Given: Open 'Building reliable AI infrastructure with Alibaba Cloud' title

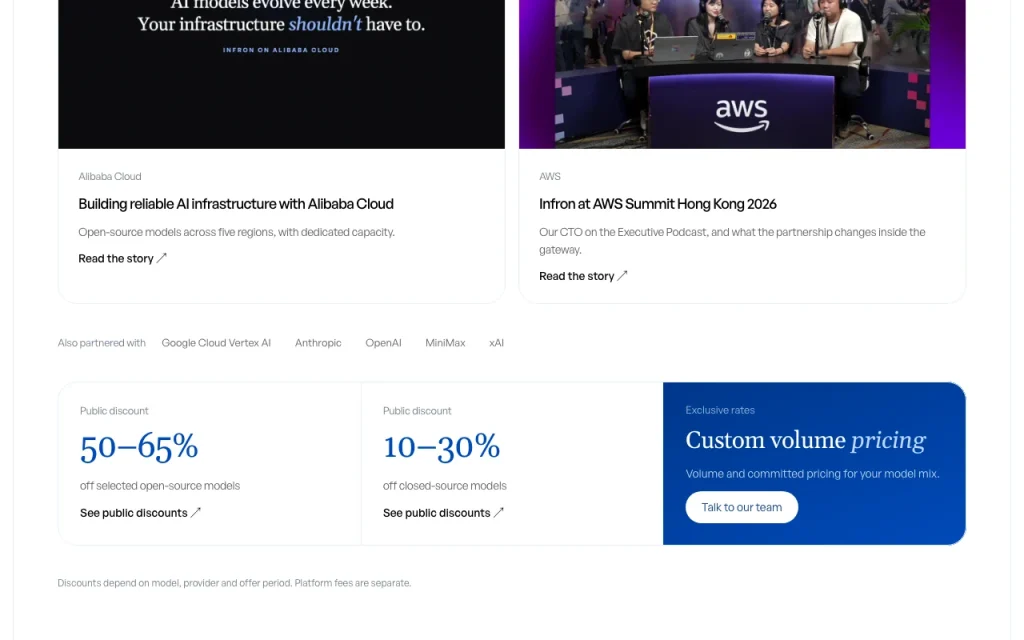Looking at the screenshot, I should click(x=236, y=204).
